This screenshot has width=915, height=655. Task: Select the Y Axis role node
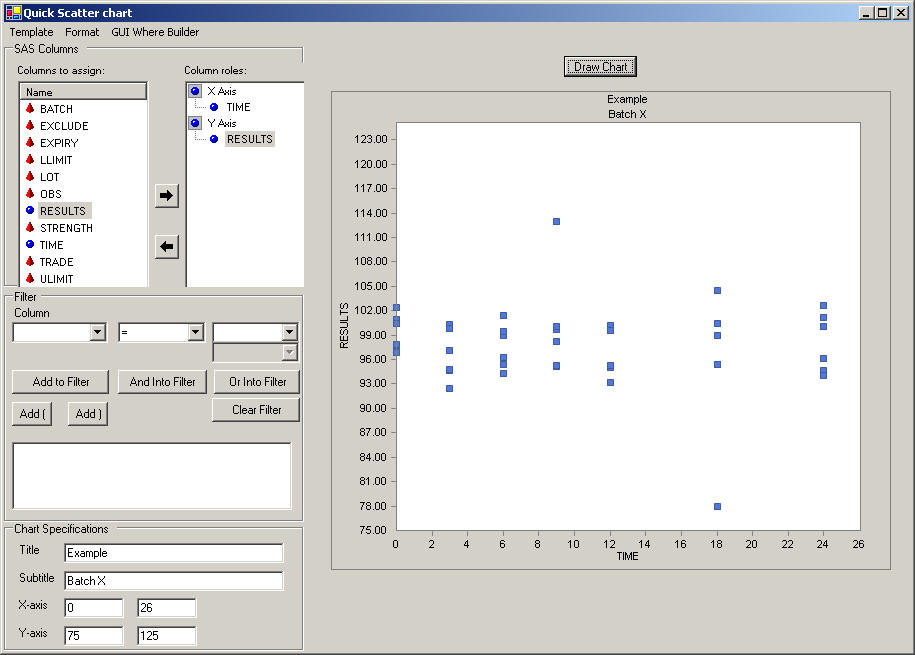pyautogui.click(x=222, y=123)
